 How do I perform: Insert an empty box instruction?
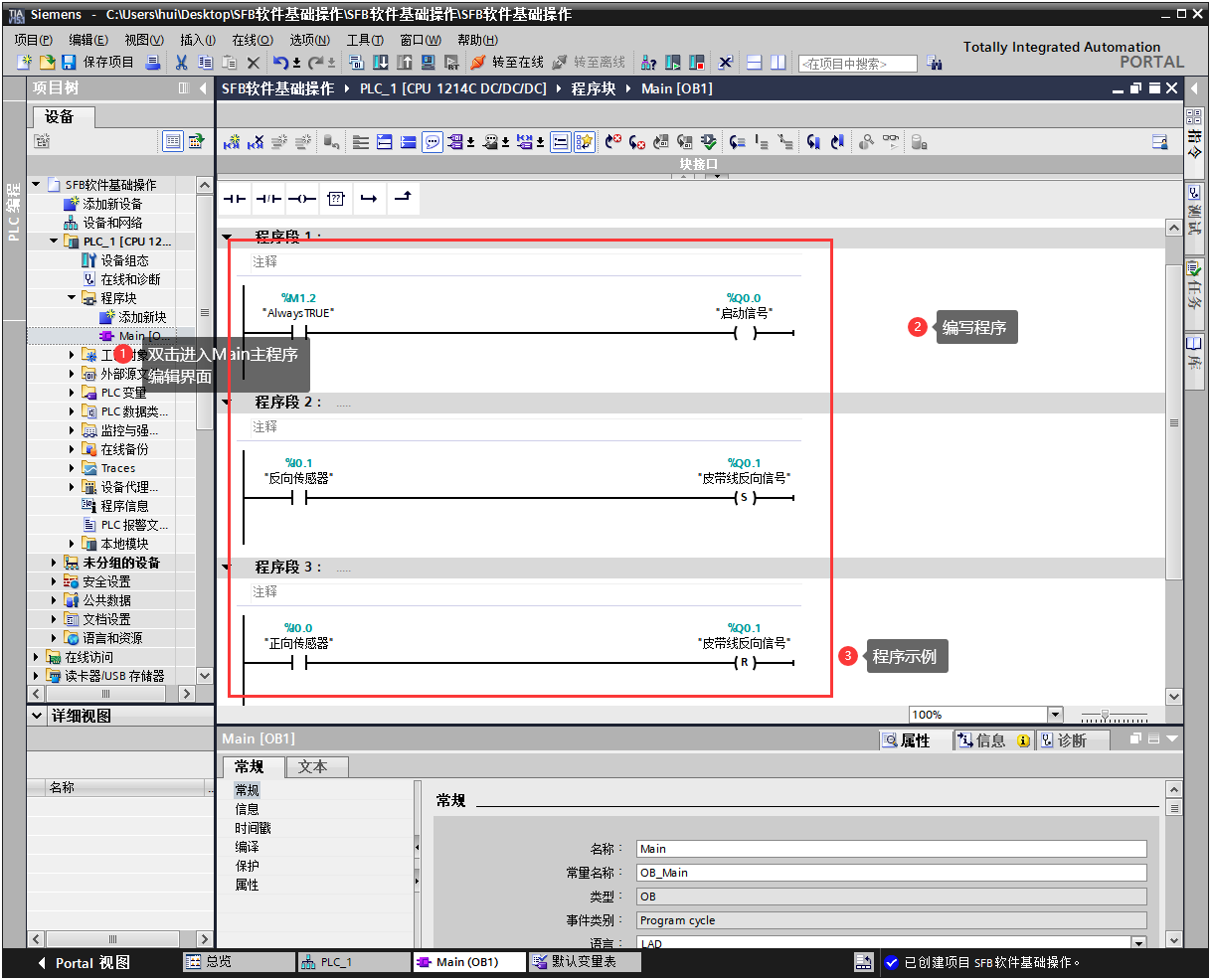point(336,199)
